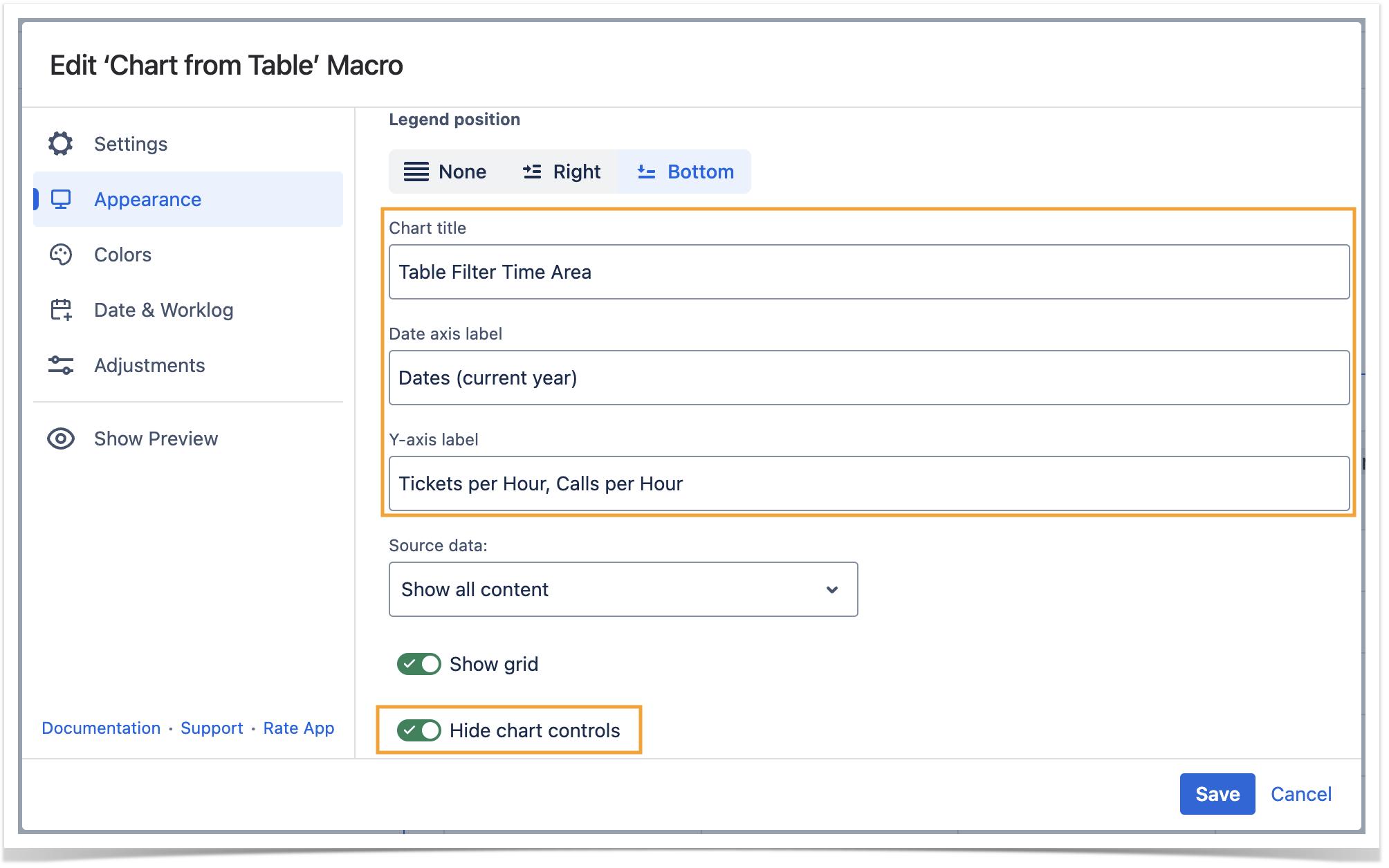The image size is (1389, 868).
Task: Click the Adjustments sliders icon
Action: [61, 365]
